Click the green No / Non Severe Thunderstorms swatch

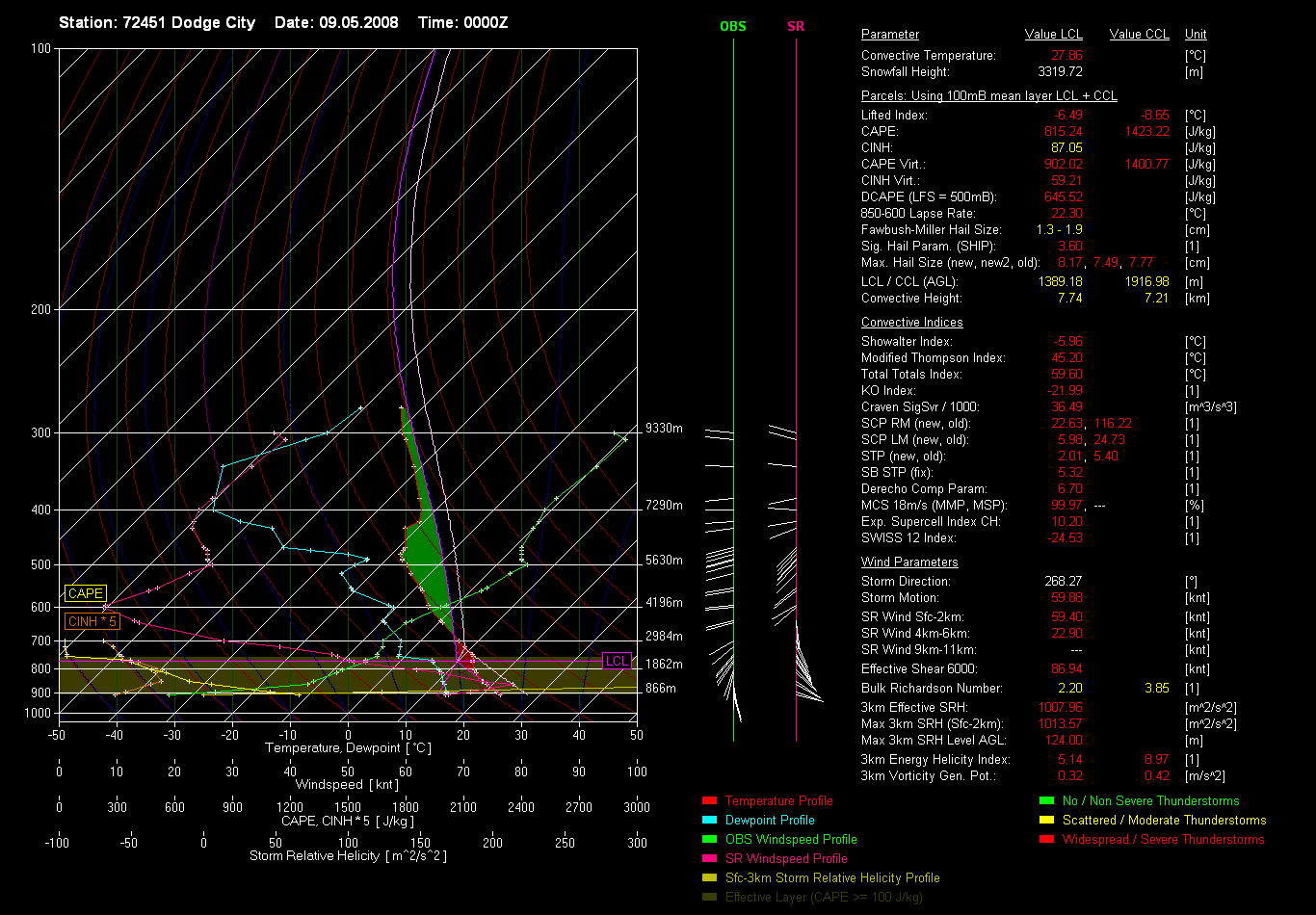tap(1046, 801)
